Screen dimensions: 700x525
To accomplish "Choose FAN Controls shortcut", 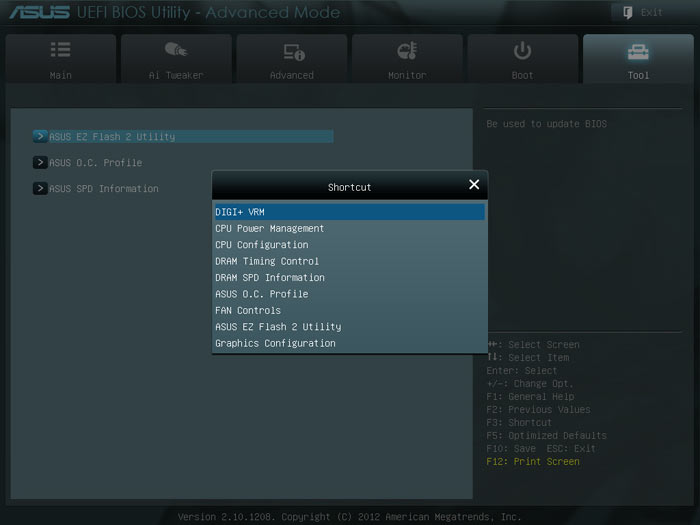I will 350,310.
